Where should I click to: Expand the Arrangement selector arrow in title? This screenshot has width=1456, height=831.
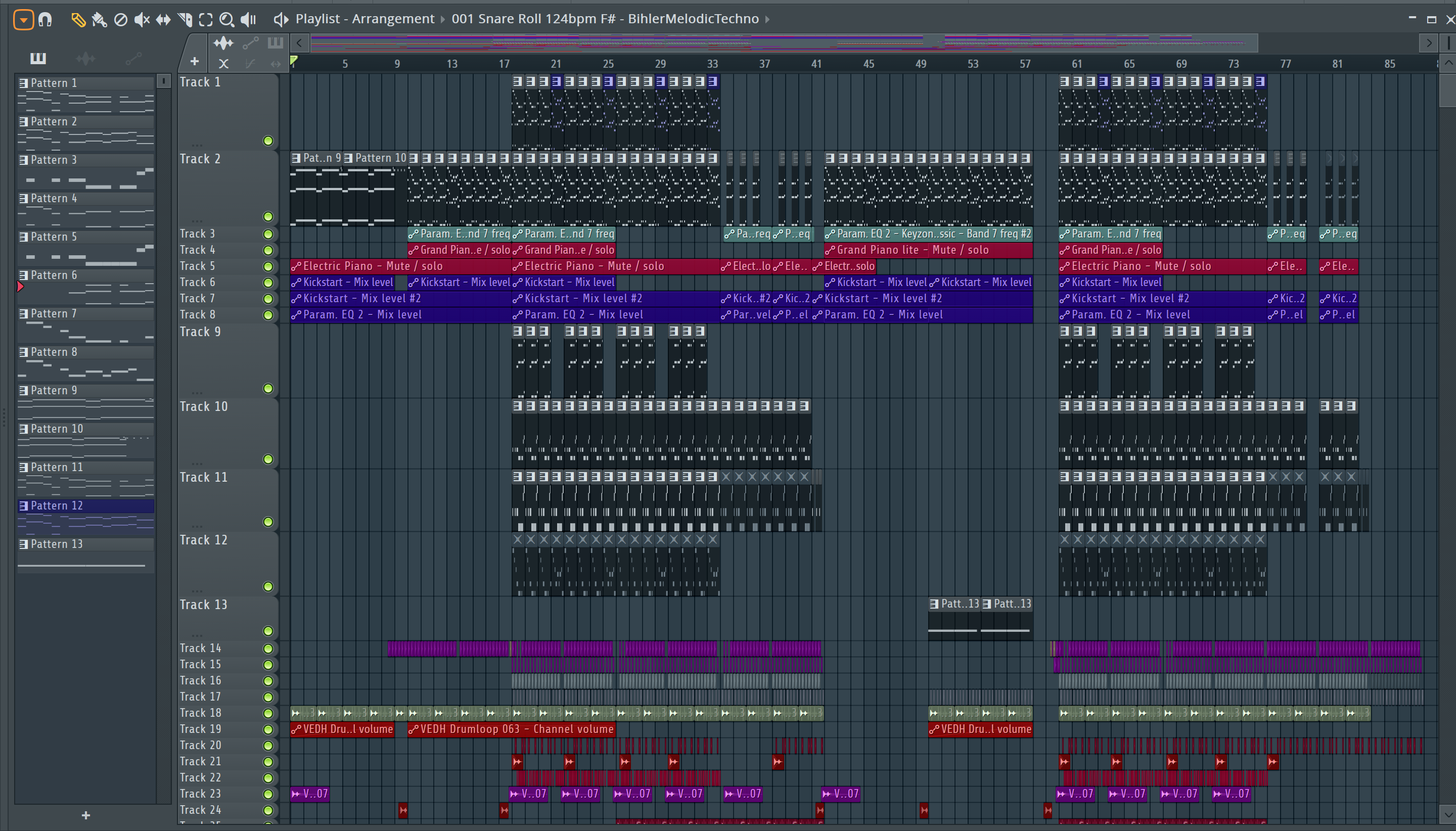[x=442, y=19]
